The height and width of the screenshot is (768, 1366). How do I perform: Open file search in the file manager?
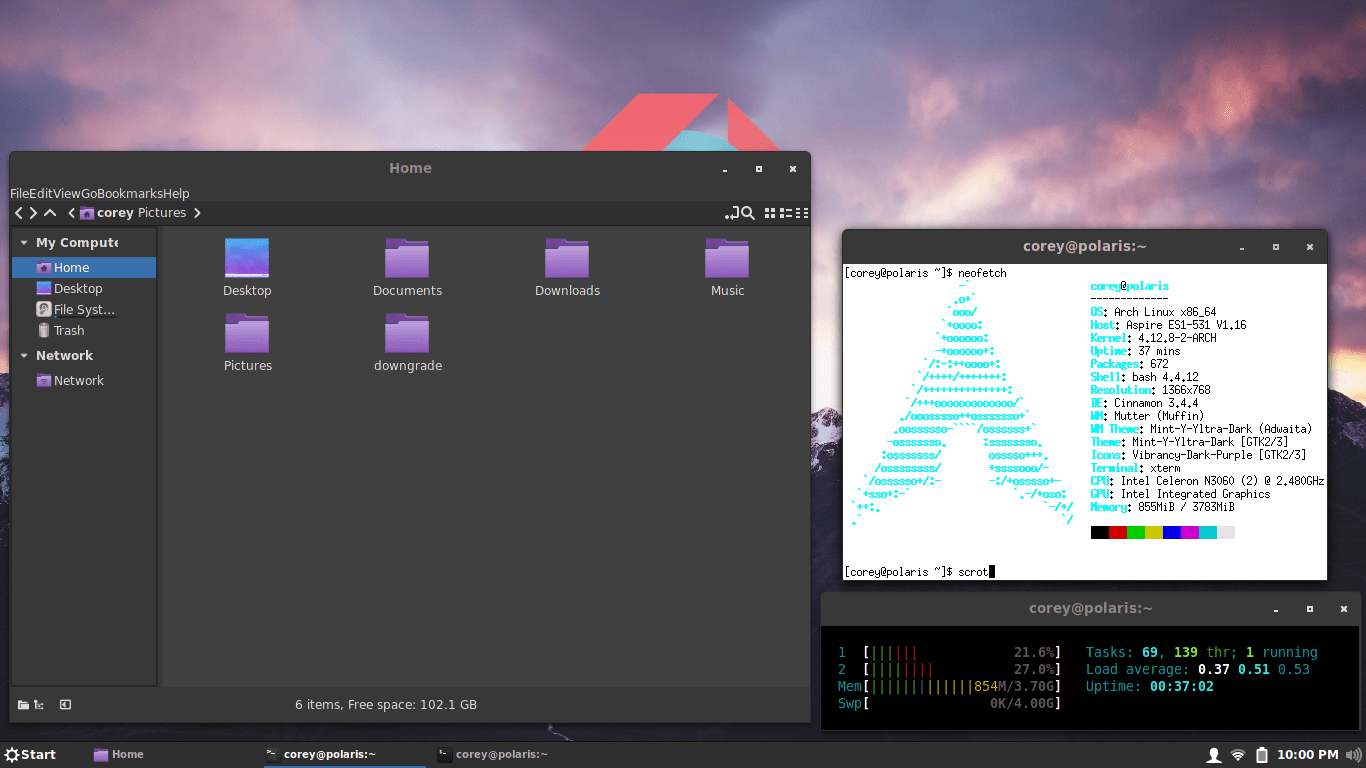click(746, 213)
